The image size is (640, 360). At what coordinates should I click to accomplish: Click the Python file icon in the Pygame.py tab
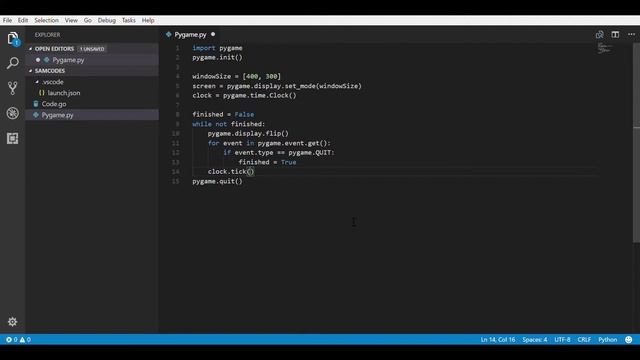pos(169,35)
